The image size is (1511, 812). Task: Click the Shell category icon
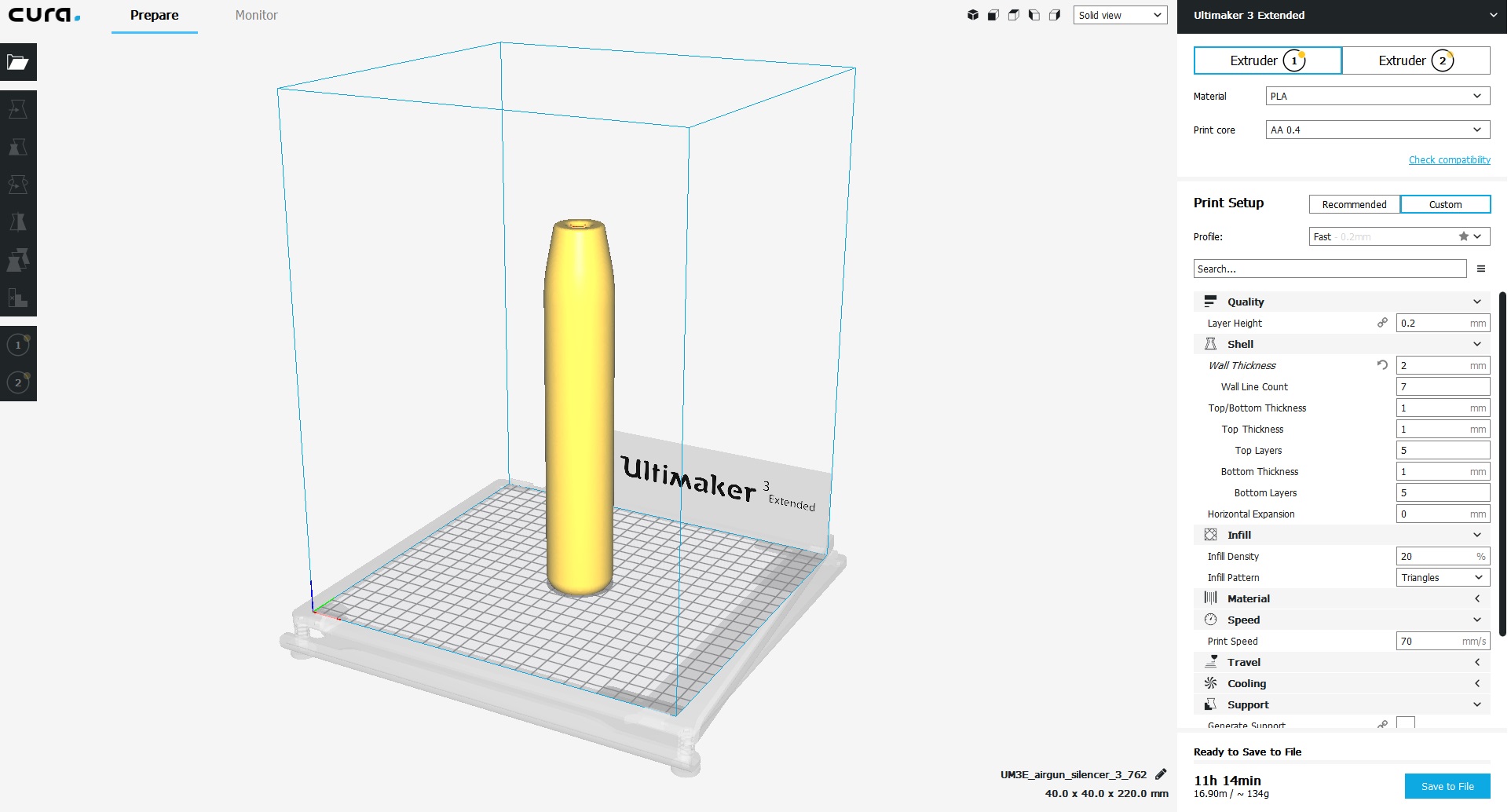tap(1210, 344)
